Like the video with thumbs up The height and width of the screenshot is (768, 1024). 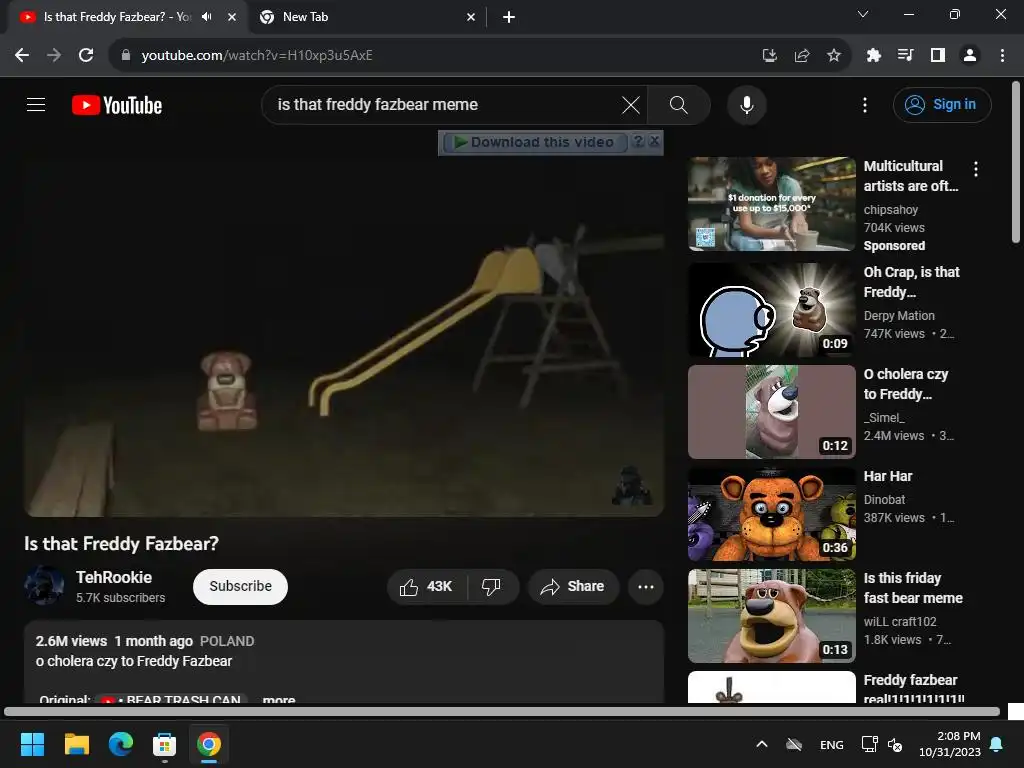427,586
